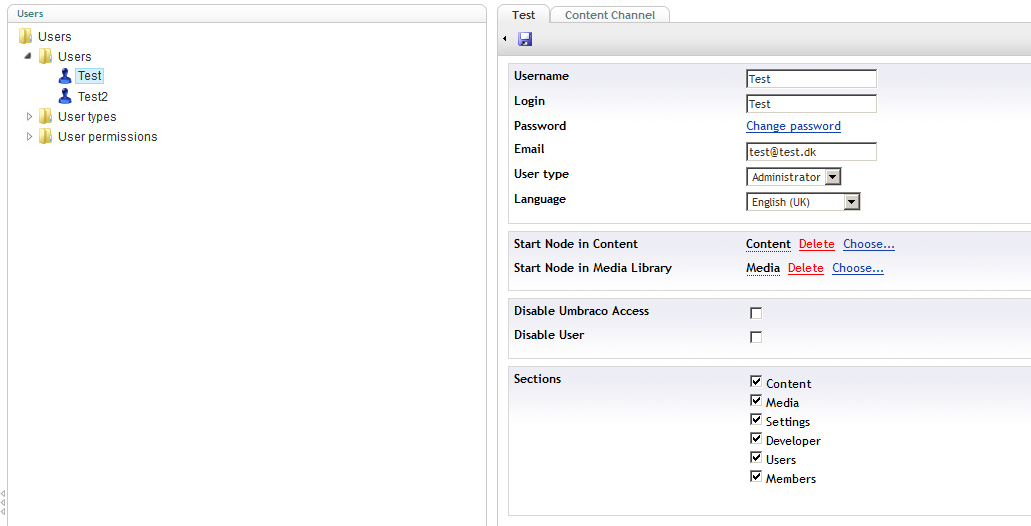Click the root Users folder icon
The height and width of the screenshot is (526, 1031).
click(26, 37)
